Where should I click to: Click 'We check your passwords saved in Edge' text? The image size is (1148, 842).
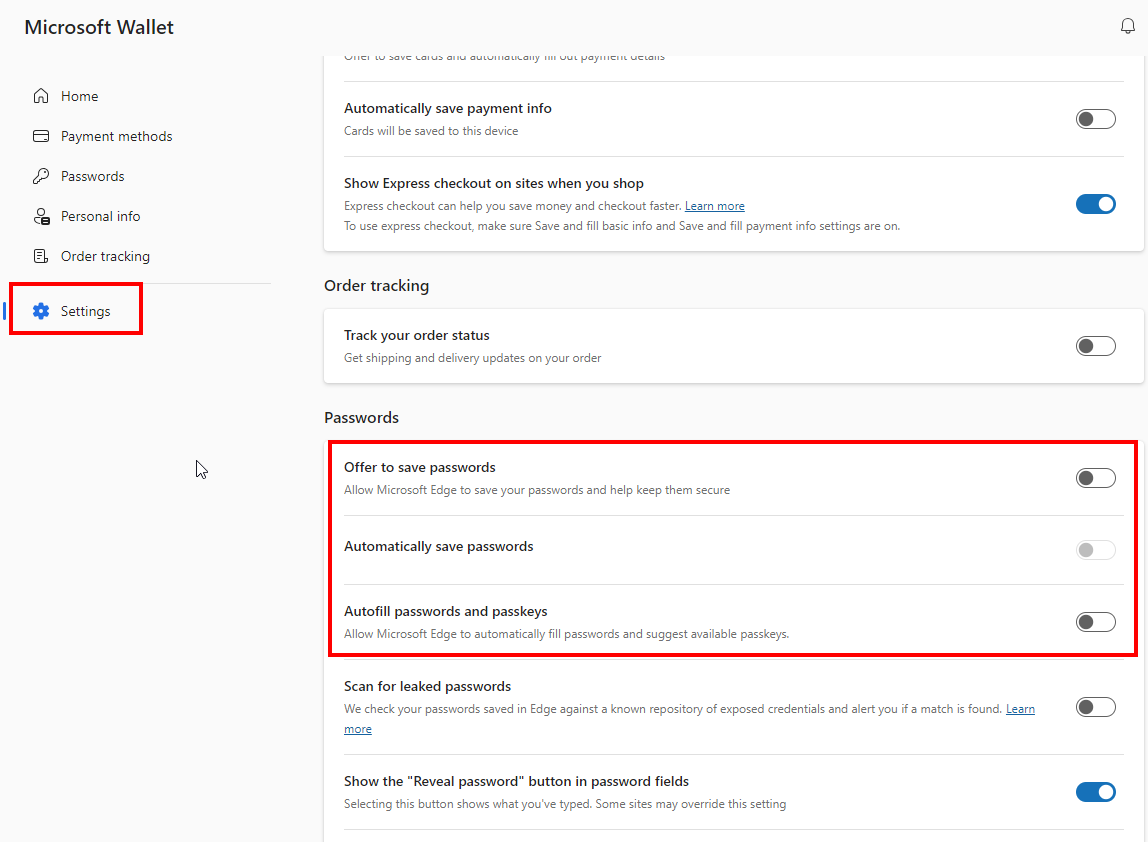pos(673,709)
